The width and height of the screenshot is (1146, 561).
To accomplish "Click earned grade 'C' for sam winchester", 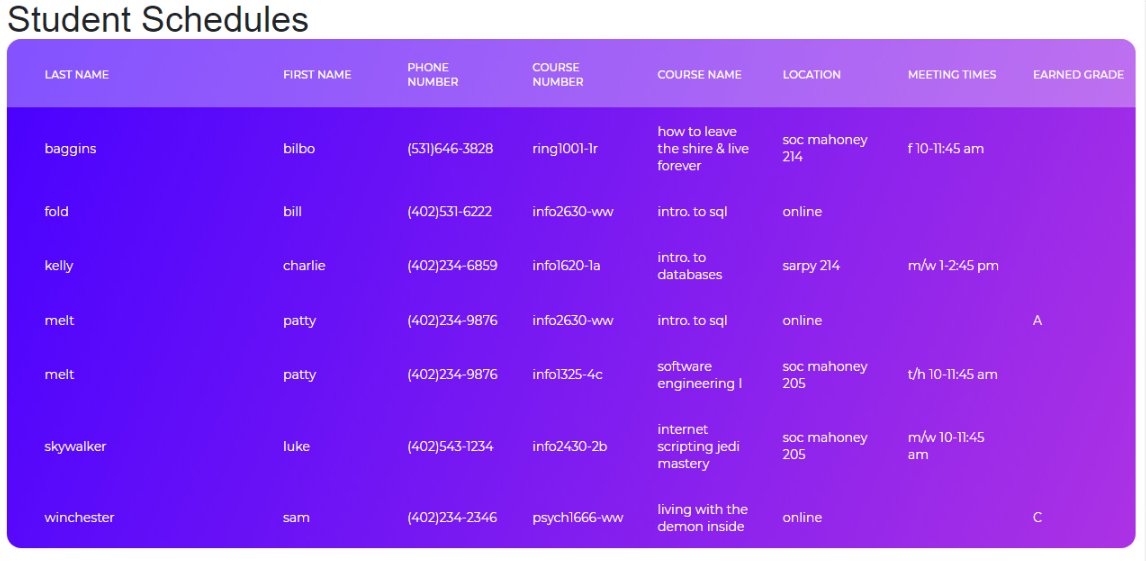I will (x=1037, y=518).
